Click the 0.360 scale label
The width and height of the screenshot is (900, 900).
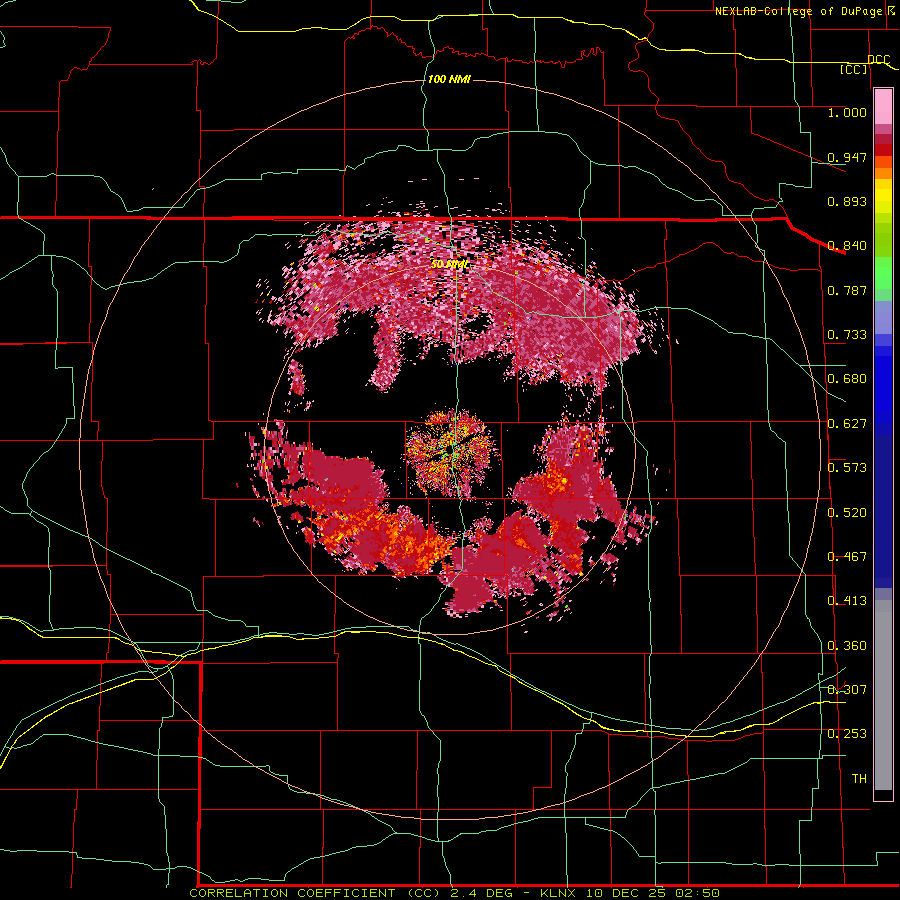coord(847,646)
